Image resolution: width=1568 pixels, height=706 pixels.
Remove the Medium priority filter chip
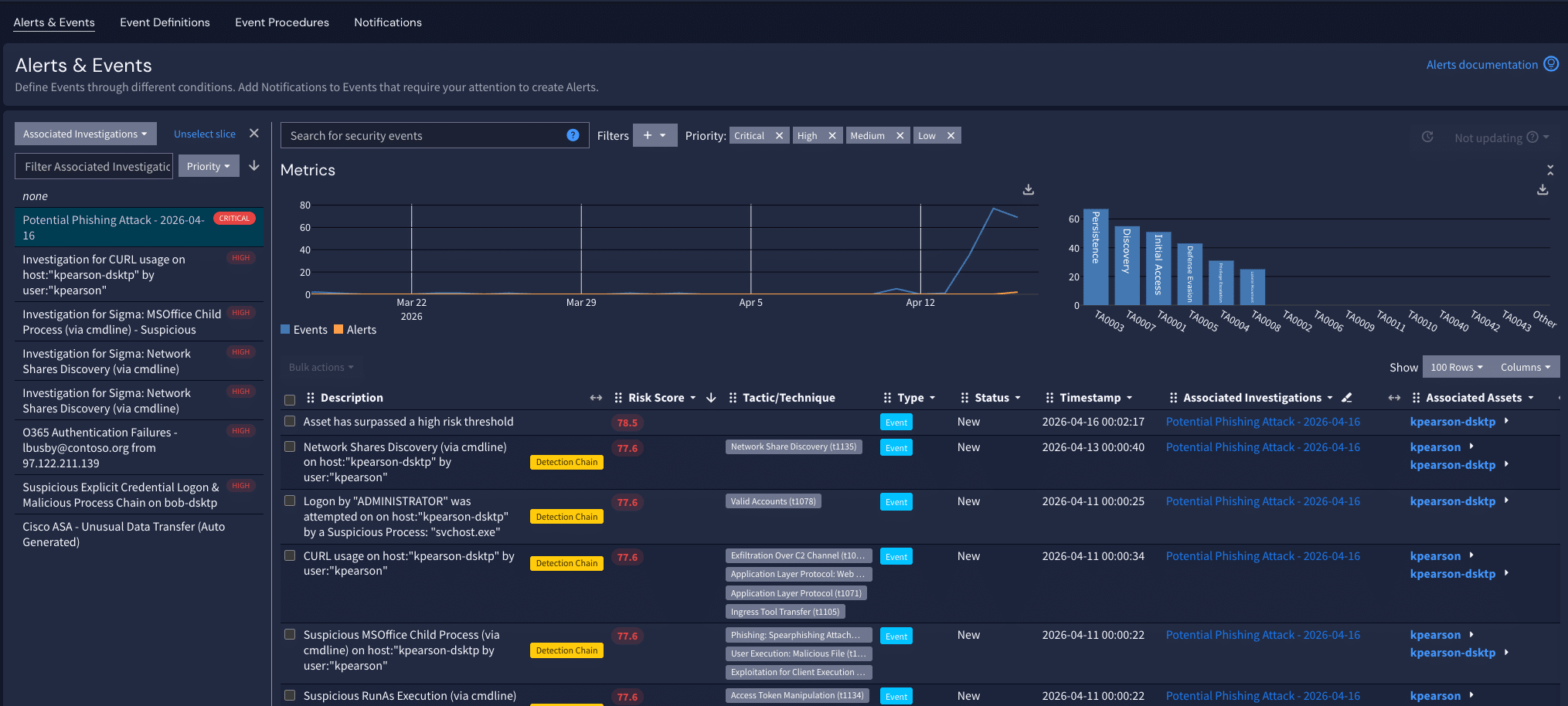[x=900, y=136]
